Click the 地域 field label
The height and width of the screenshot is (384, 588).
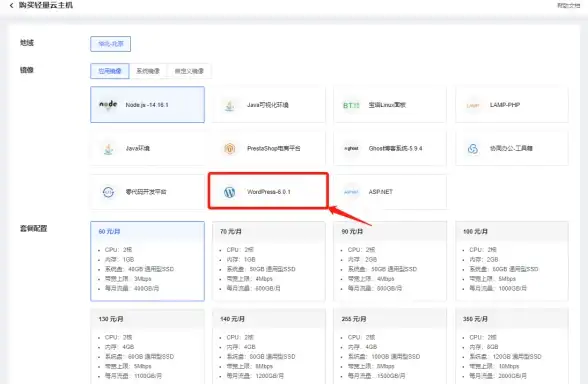coord(27,43)
